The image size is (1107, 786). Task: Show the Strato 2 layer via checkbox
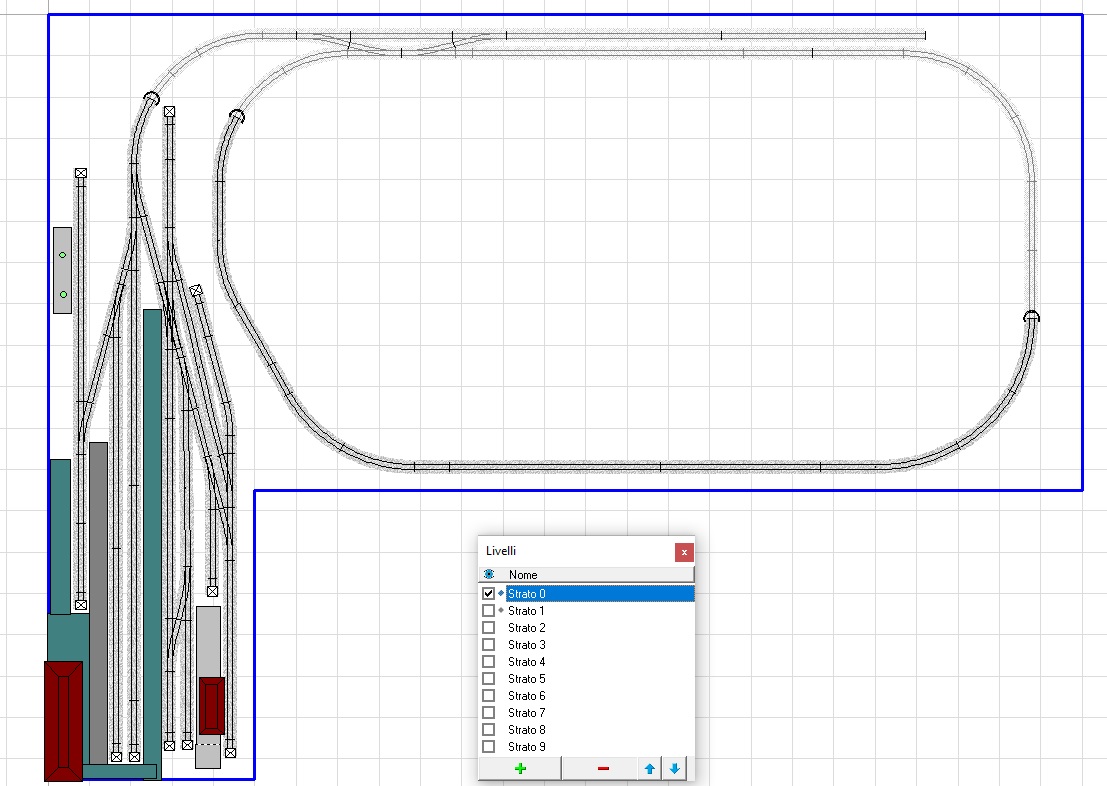click(489, 628)
